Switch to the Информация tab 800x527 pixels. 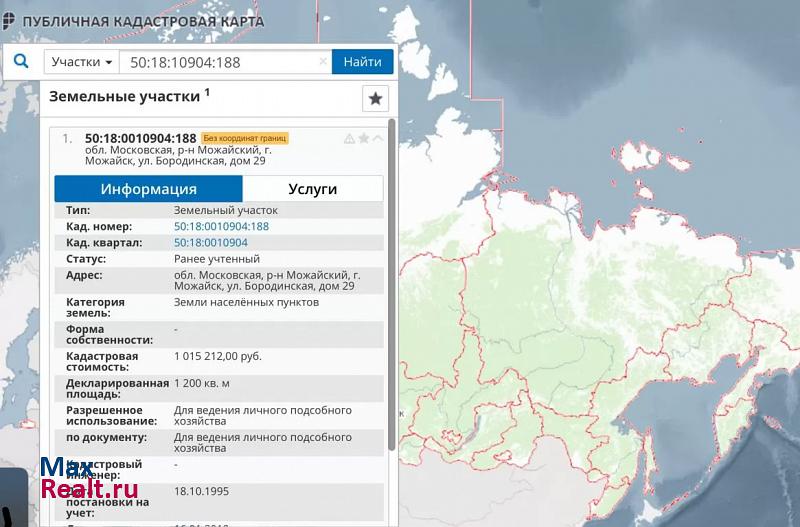pyautogui.click(x=148, y=189)
